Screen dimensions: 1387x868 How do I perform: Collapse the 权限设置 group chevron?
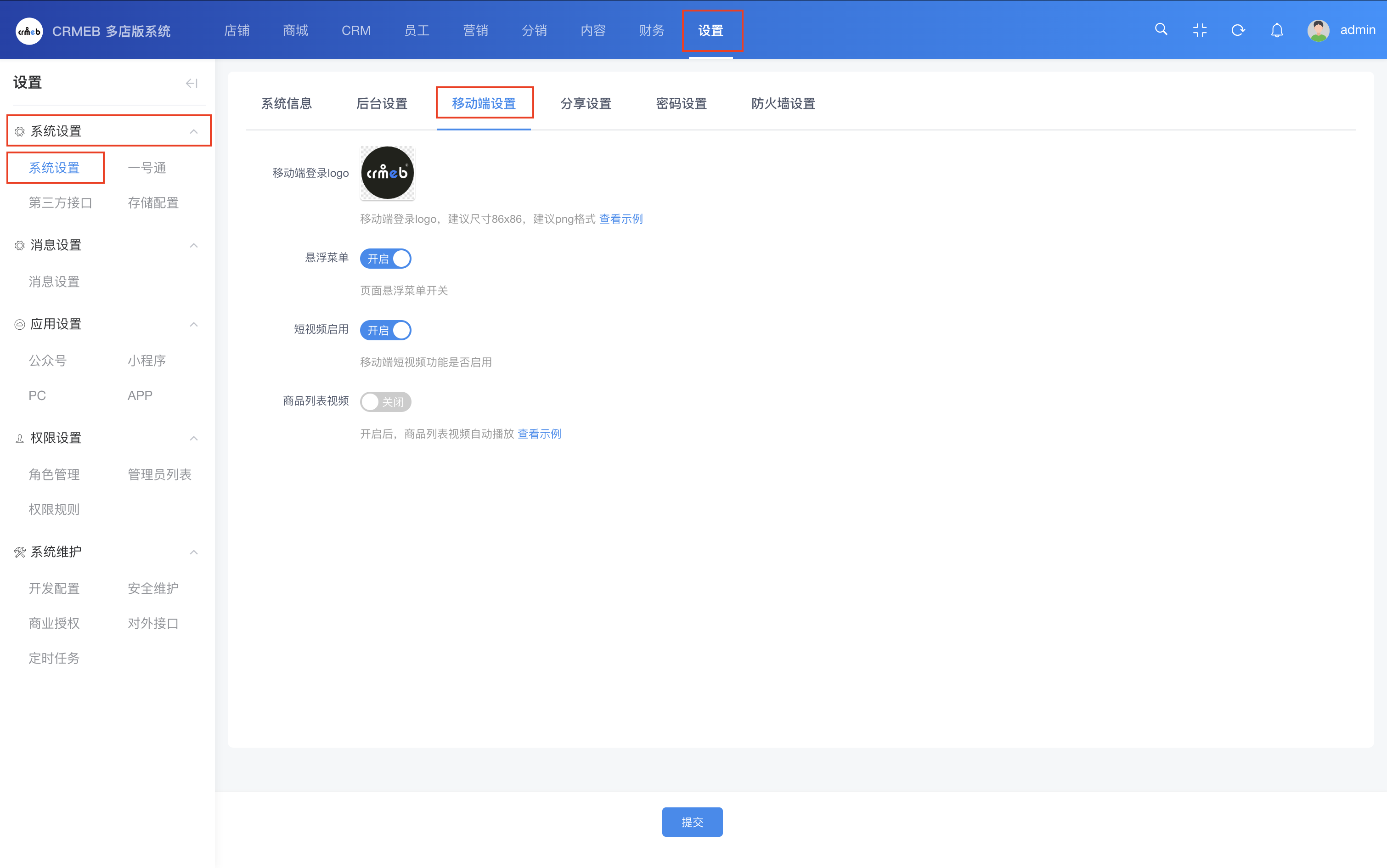pos(194,438)
